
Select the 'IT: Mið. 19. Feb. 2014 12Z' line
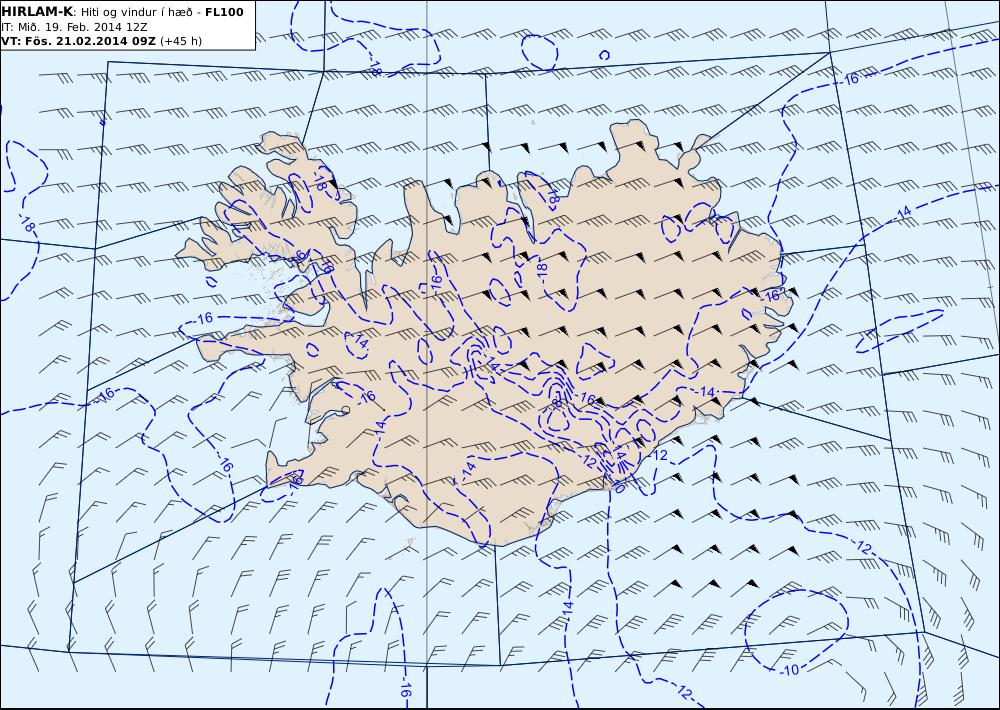(x=75, y=27)
